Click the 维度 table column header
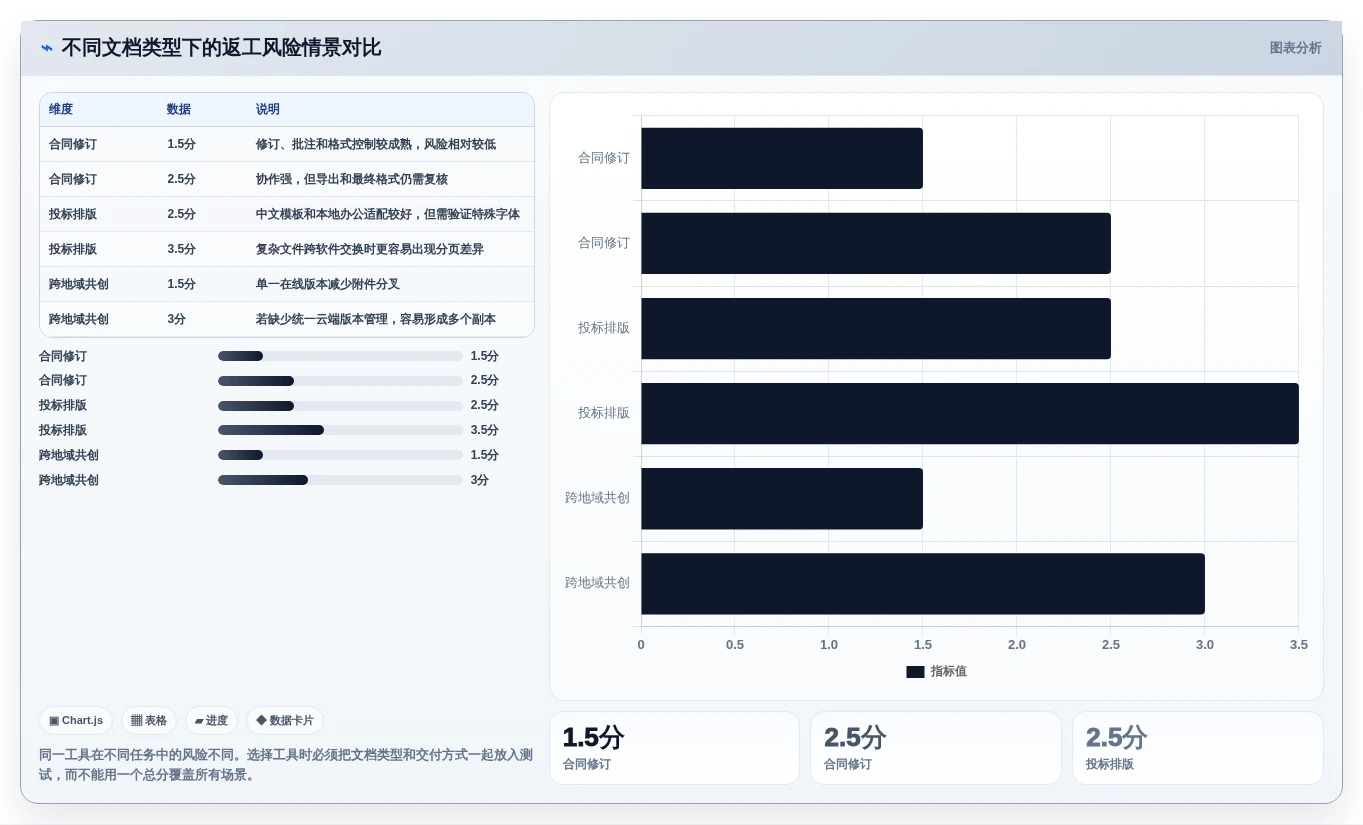The image size is (1363, 825). [x=61, y=109]
